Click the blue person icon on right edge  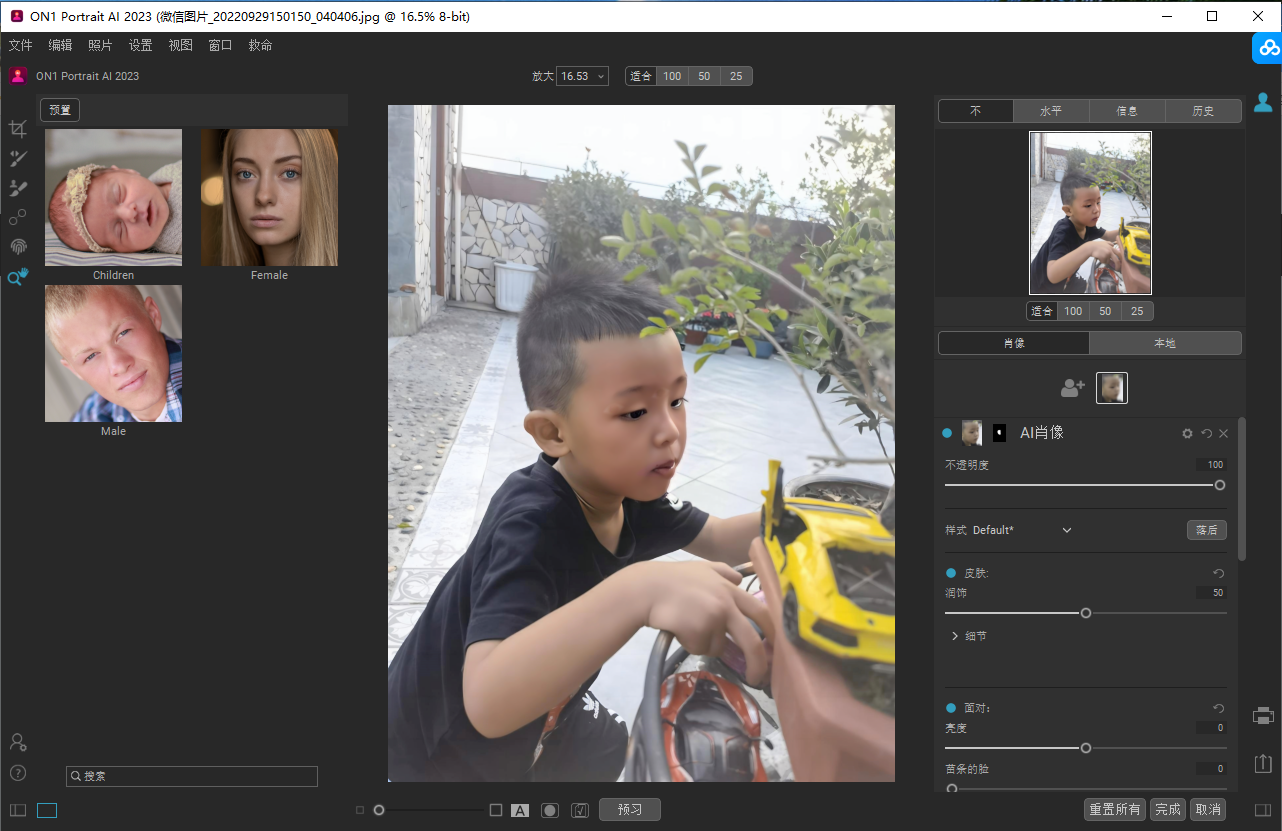click(1263, 102)
